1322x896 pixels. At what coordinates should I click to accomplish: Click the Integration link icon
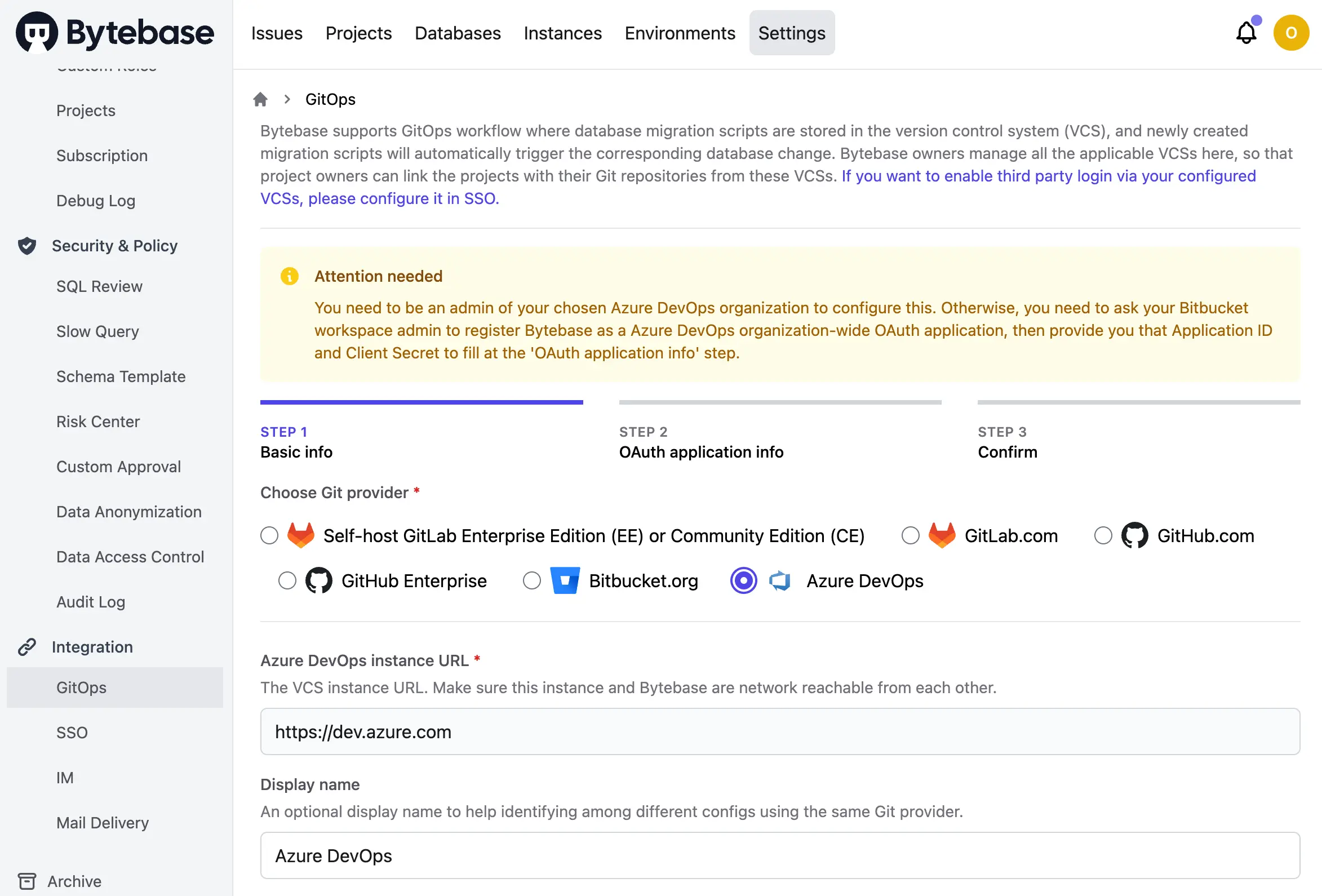pos(26,647)
